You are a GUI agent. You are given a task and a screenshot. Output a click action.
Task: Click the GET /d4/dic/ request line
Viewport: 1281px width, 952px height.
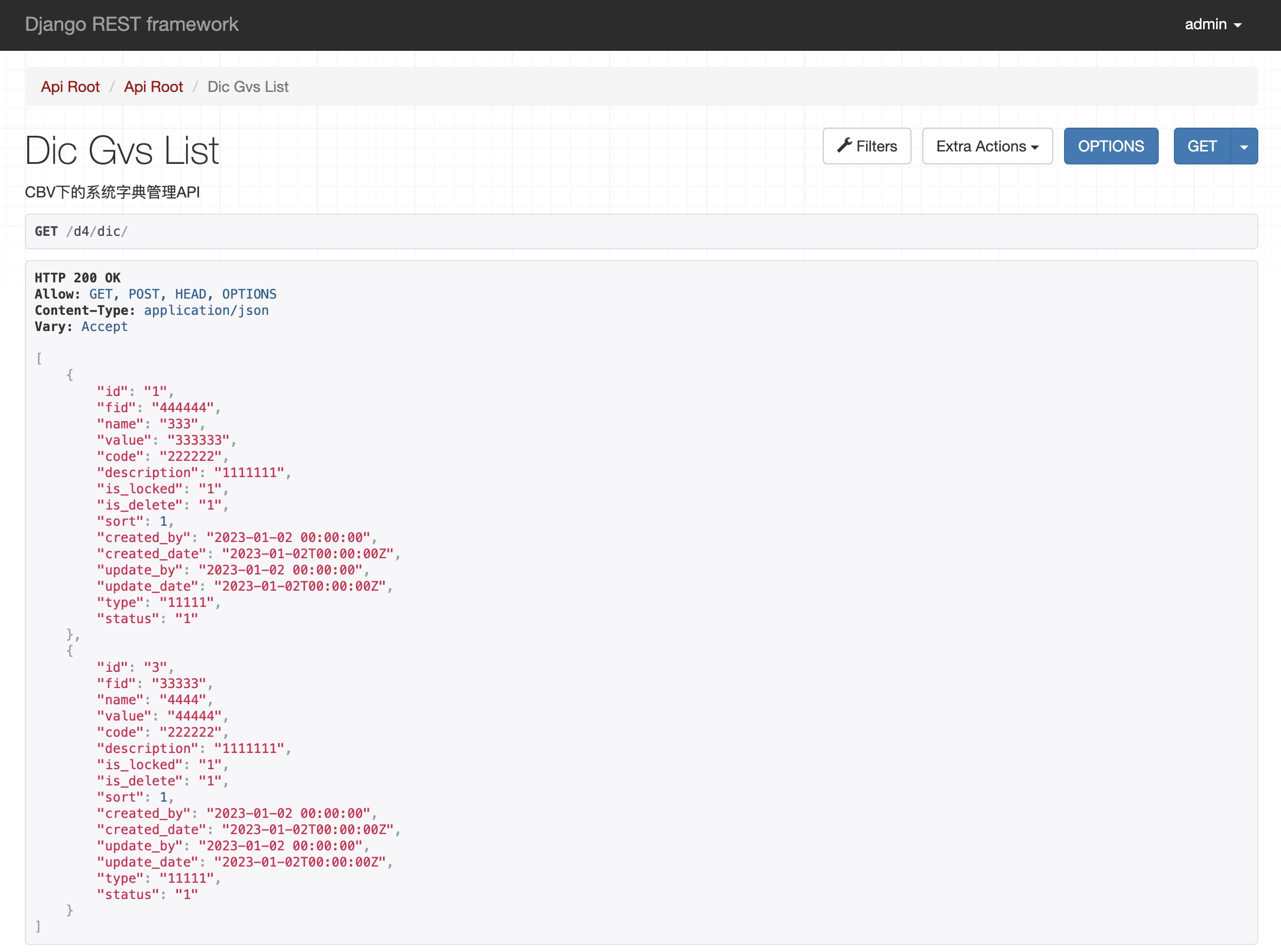(81, 232)
